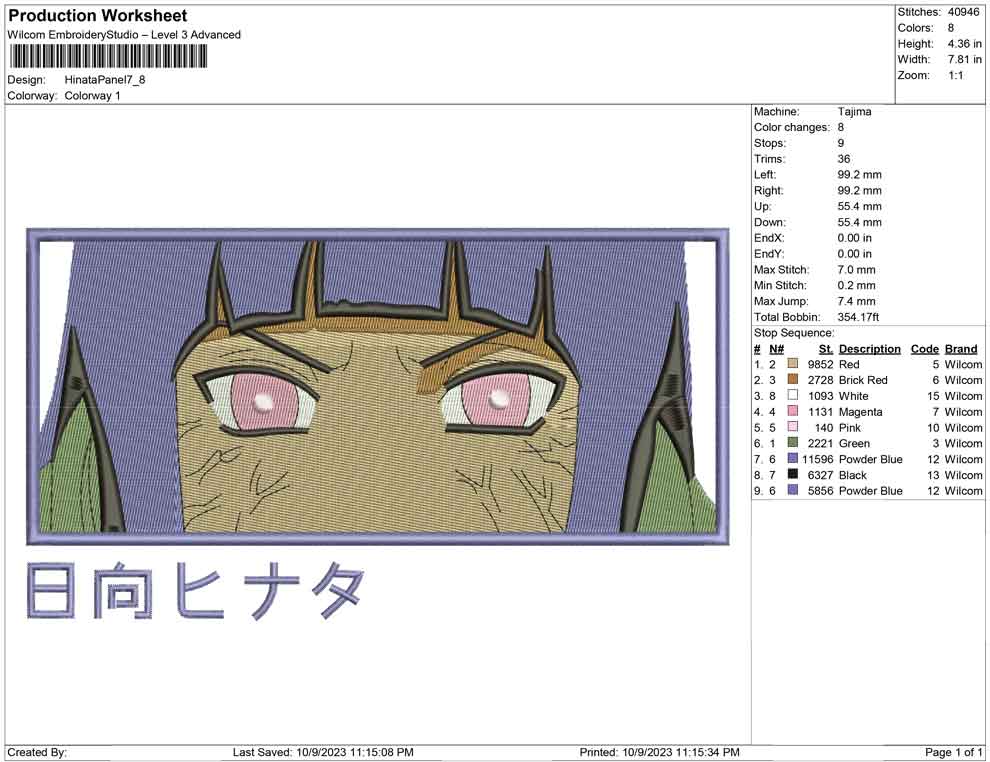
Task: Click the Red thread color swatch
Action: coord(792,364)
